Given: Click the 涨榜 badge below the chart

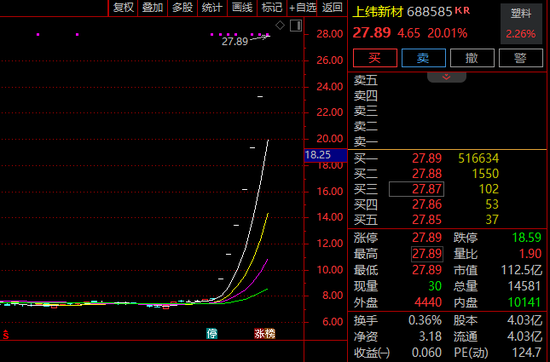Looking at the screenshot, I should pos(265,334).
